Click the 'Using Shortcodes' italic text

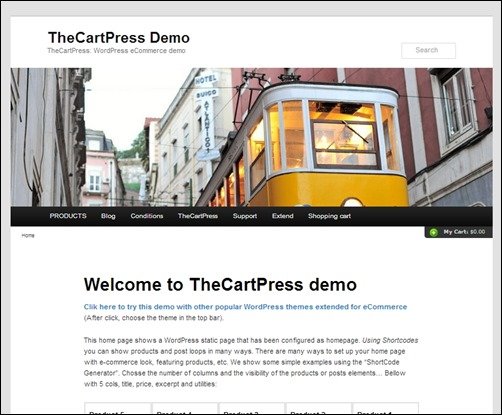coord(390,340)
